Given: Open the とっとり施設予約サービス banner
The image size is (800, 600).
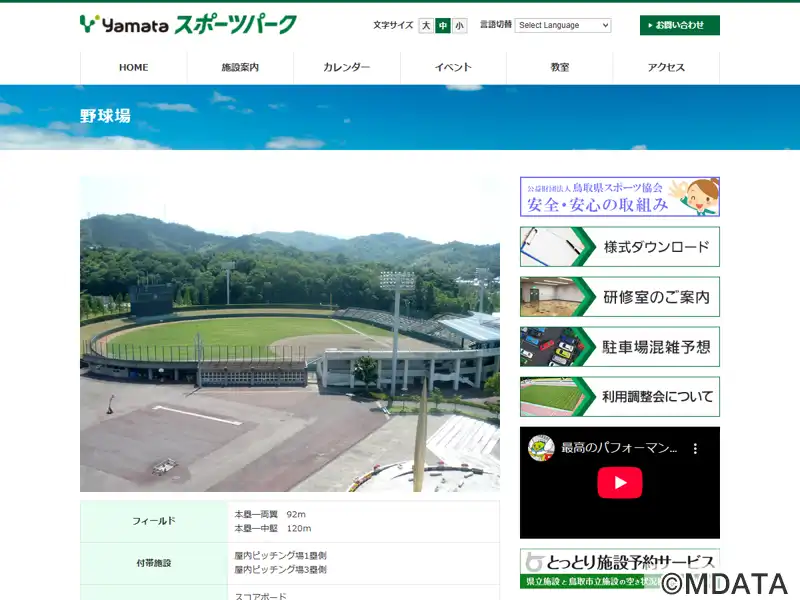Looking at the screenshot, I should coord(620,569).
